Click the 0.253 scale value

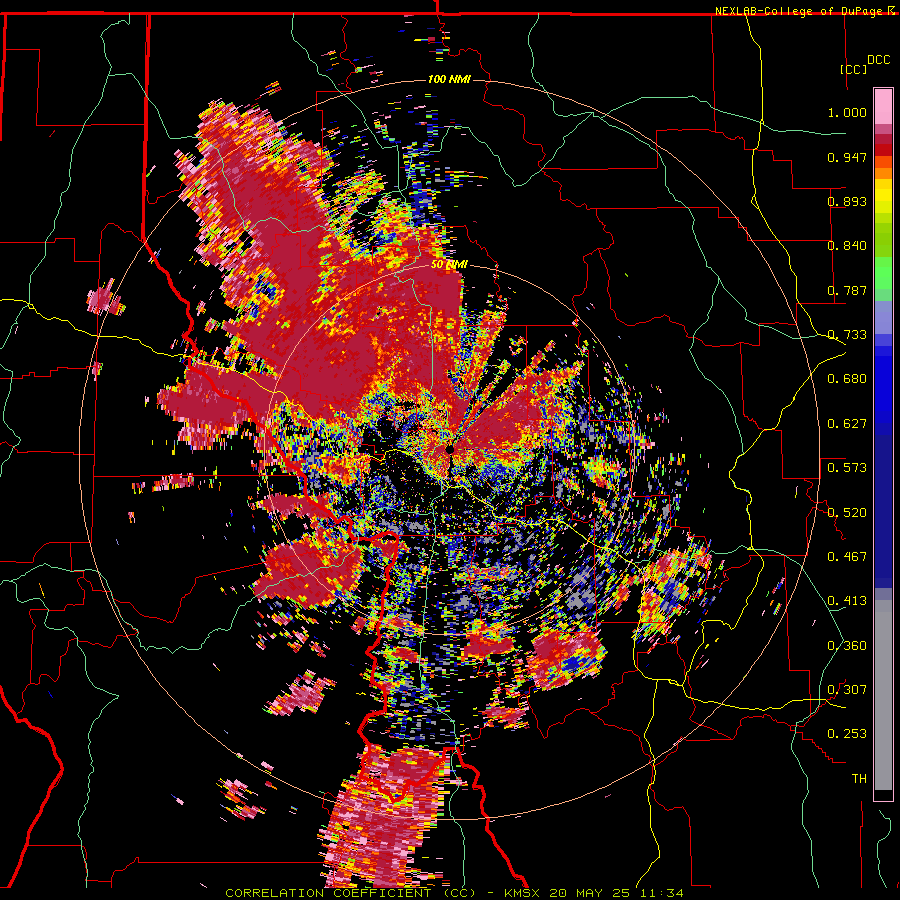point(847,734)
